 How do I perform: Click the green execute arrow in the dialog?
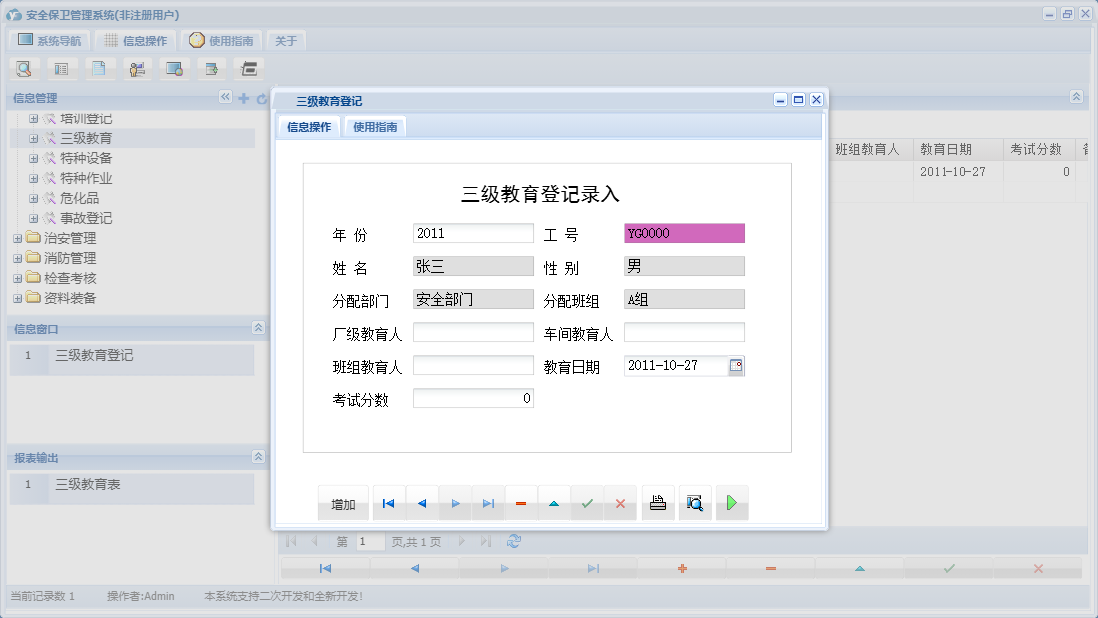point(731,503)
